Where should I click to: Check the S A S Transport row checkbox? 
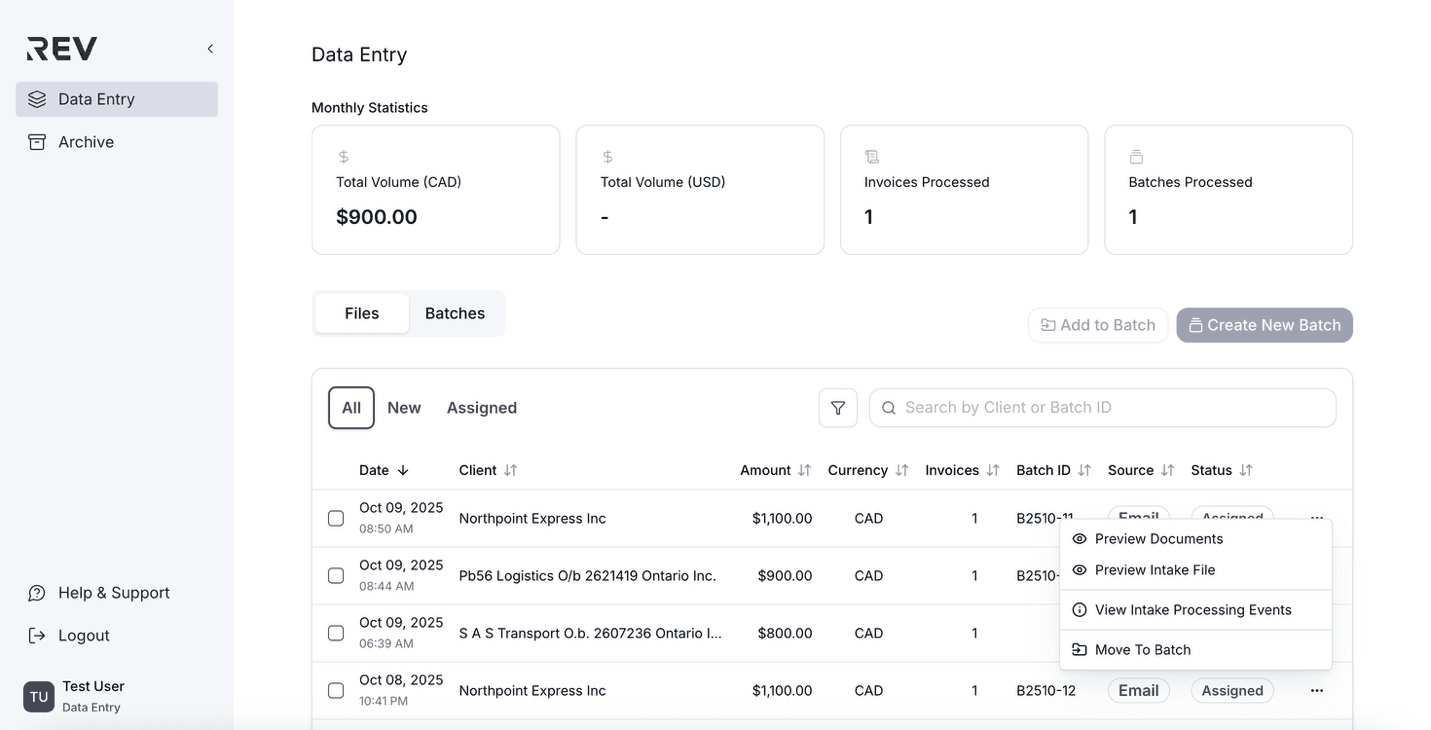336,633
